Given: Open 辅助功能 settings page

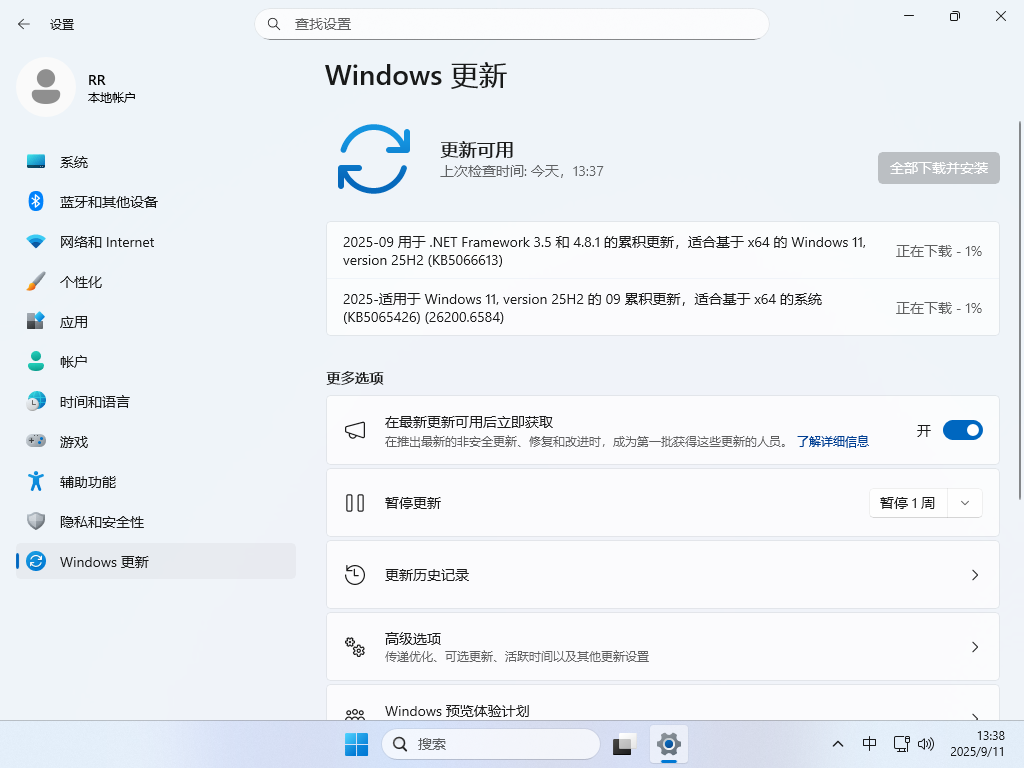Looking at the screenshot, I should click(x=156, y=481).
